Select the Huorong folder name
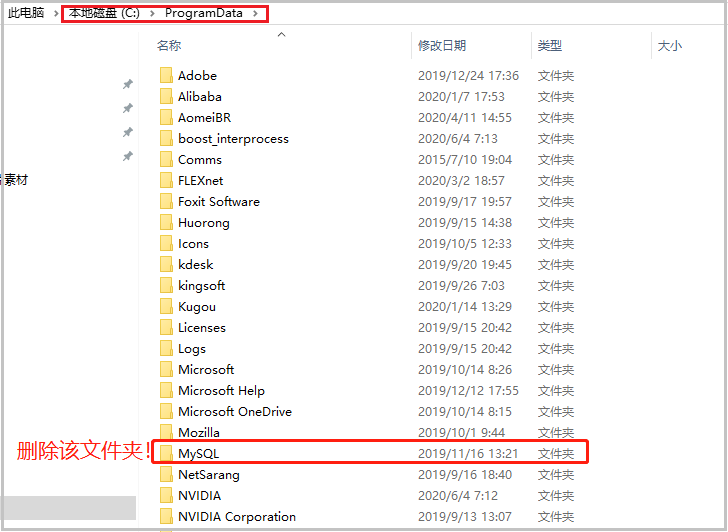Viewport: 728px width, 532px height. pos(204,223)
